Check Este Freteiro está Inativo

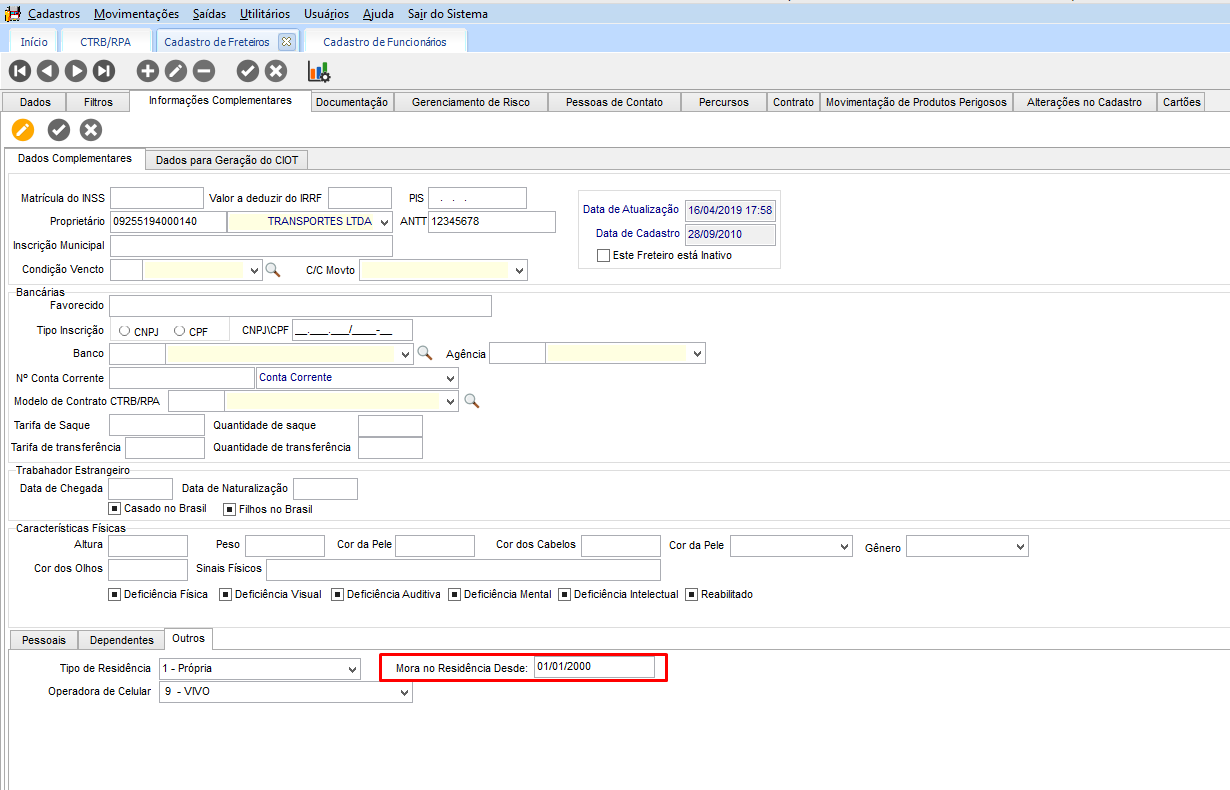603,255
